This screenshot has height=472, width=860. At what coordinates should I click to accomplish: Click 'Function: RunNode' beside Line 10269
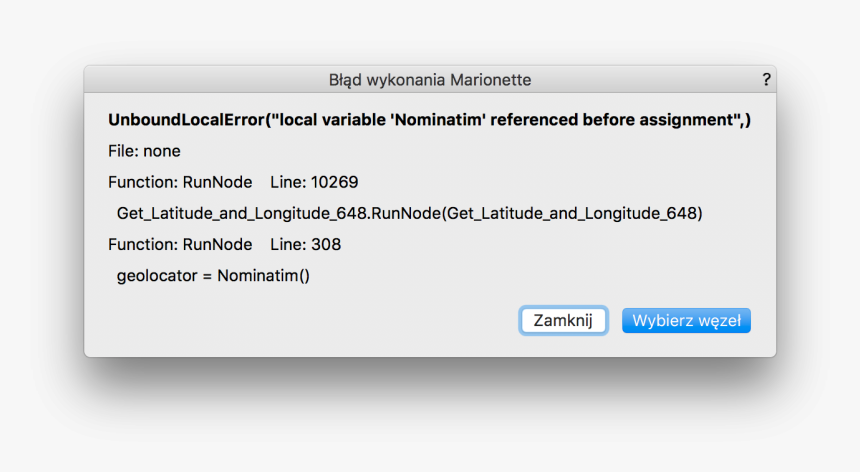click(180, 182)
